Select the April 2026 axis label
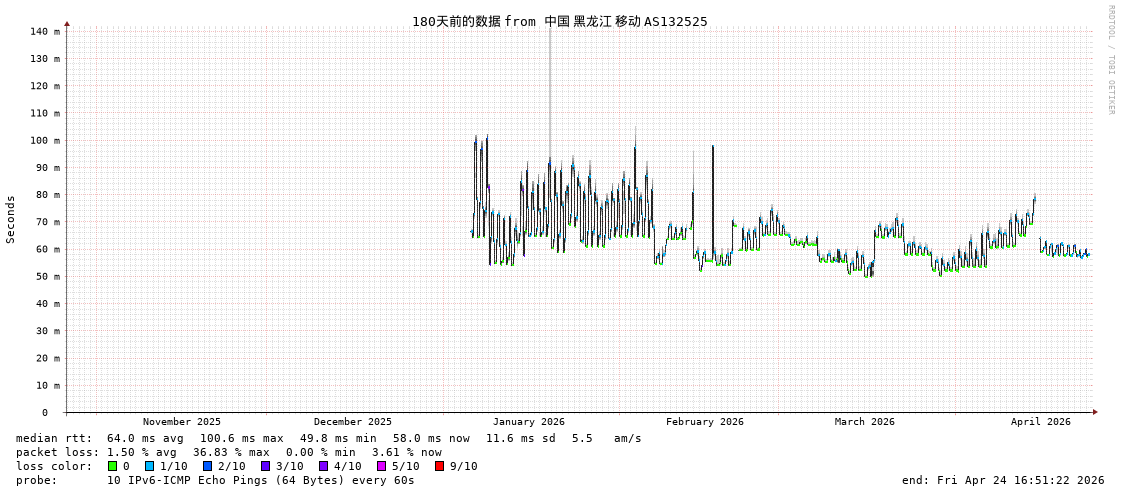Screen dimensions: 1121x494 tap(1040, 422)
